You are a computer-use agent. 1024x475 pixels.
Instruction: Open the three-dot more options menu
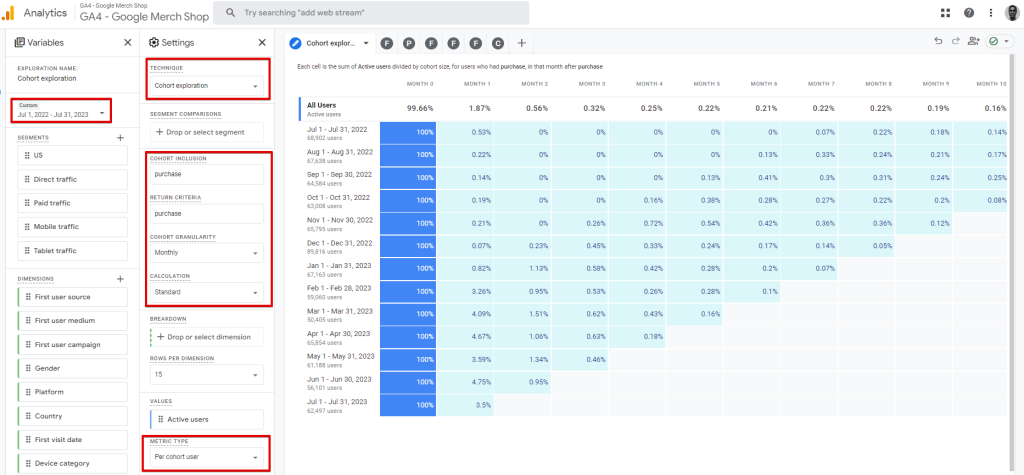(x=990, y=12)
